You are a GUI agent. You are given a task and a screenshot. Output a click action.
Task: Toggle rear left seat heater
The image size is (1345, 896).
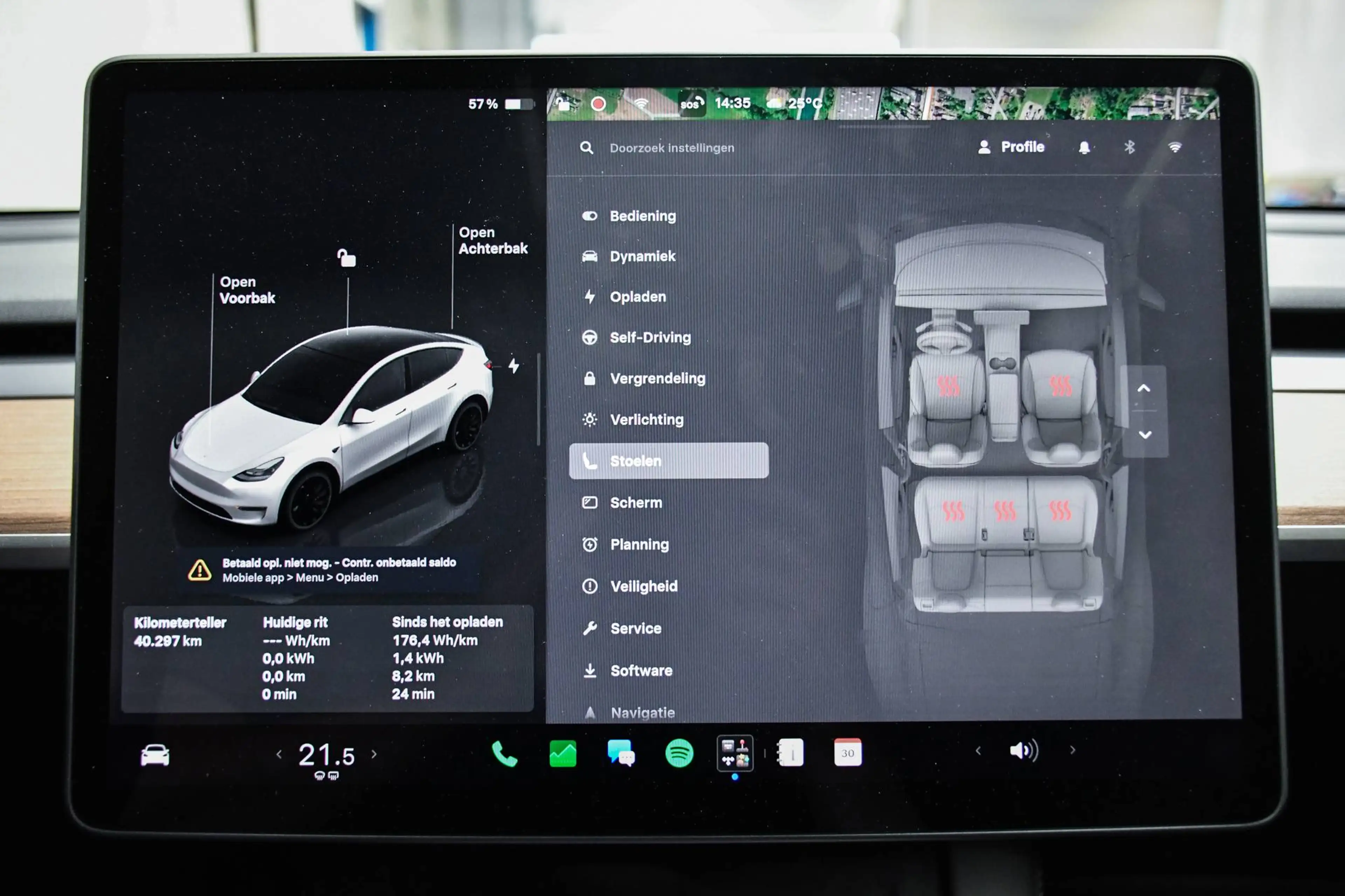(953, 511)
